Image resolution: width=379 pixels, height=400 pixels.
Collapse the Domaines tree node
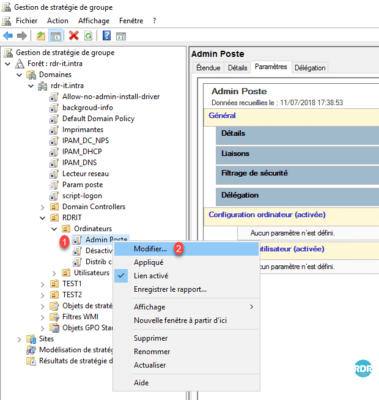[x=19, y=75]
